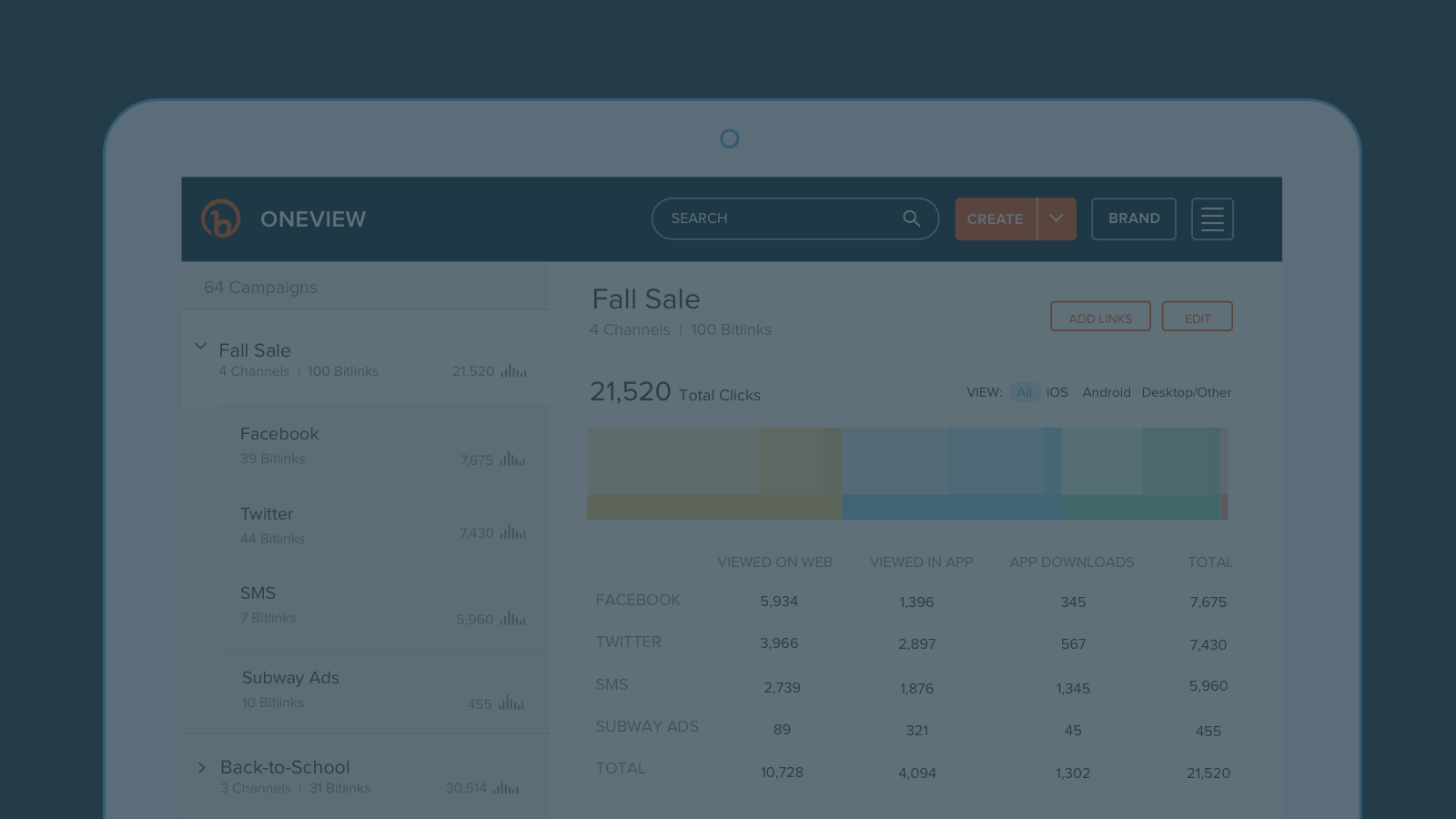Image resolution: width=1456 pixels, height=819 pixels.
Task: Click the VIEWED IN APP column header
Action: (x=921, y=562)
